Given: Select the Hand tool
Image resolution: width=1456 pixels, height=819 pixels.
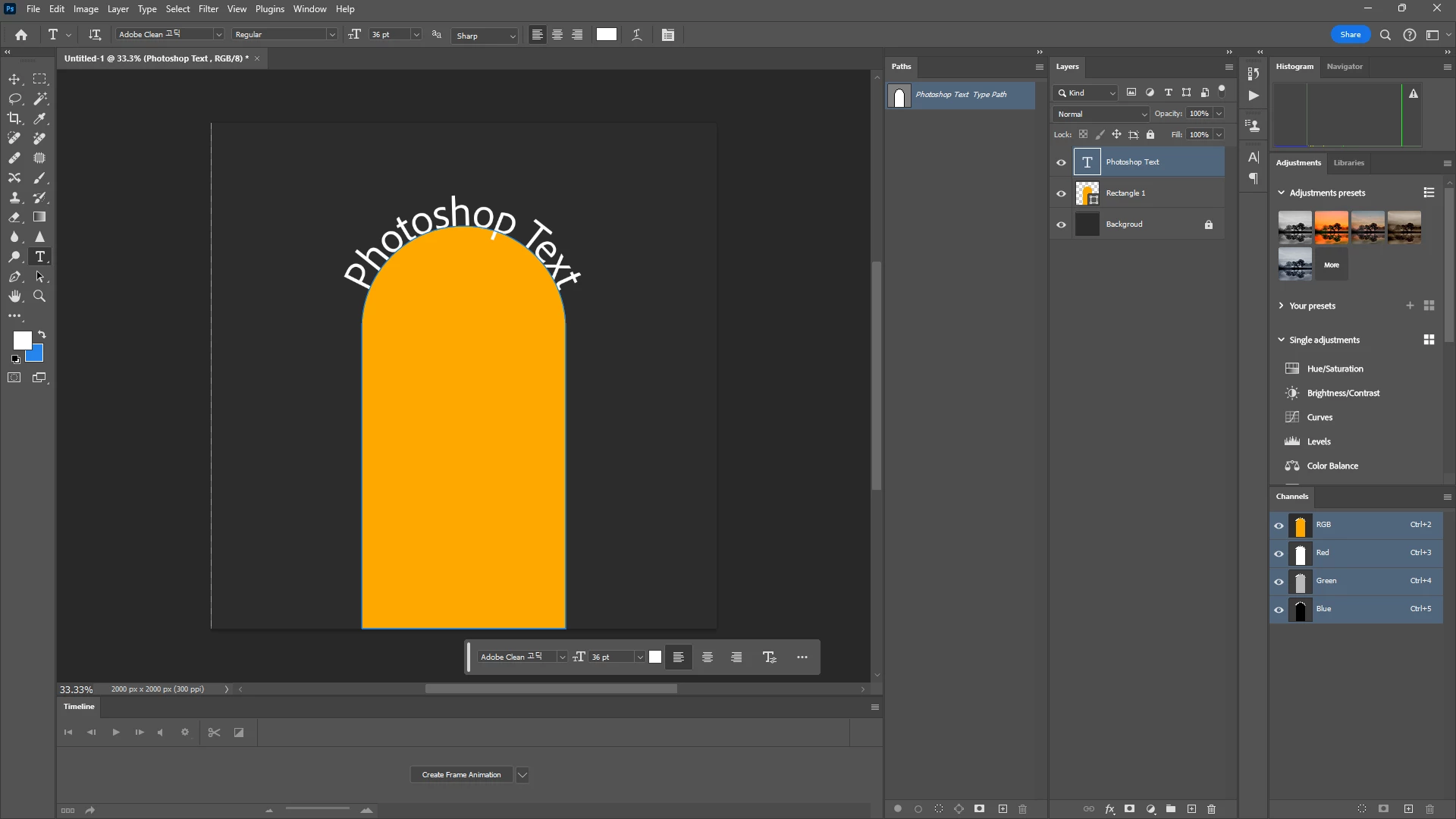Looking at the screenshot, I should pyautogui.click(x=14, y=297).
